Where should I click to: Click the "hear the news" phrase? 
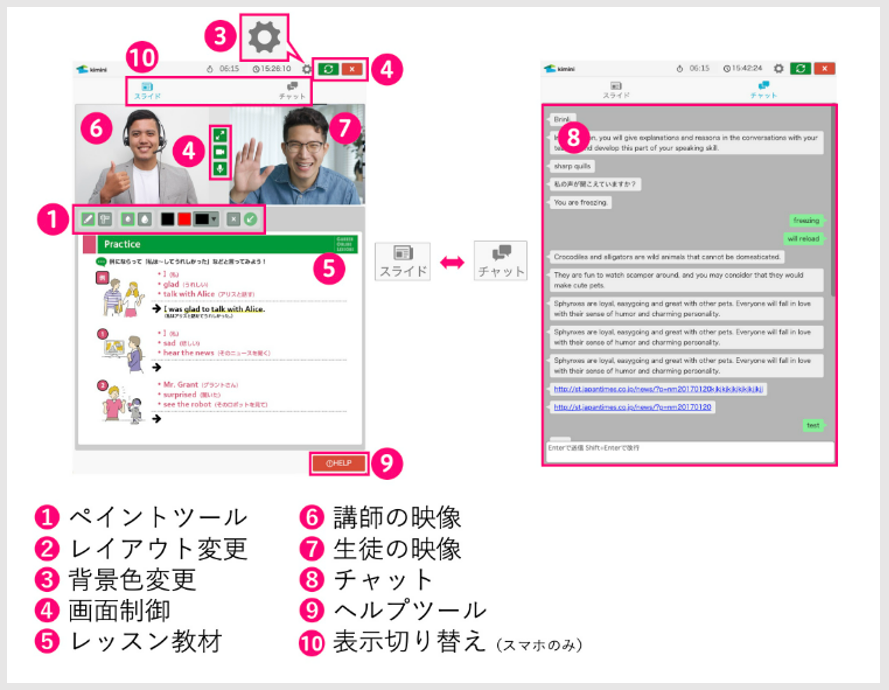(x=189, y=353)
